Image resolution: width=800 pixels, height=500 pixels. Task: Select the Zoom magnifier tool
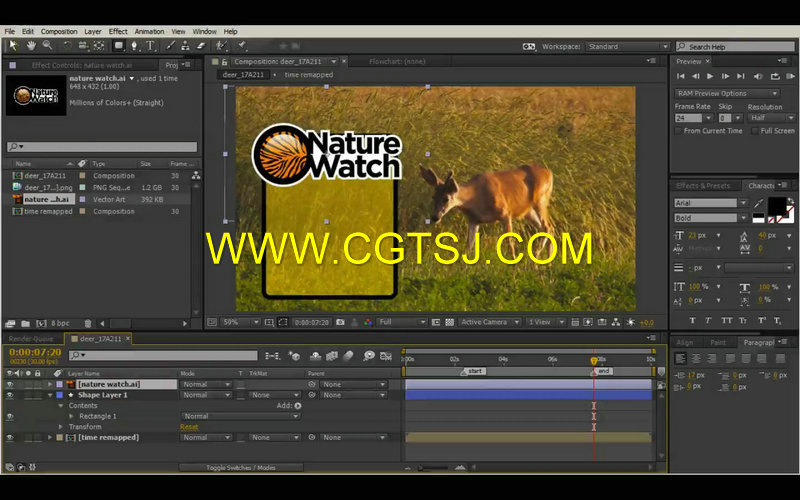(x=47, y=46)
